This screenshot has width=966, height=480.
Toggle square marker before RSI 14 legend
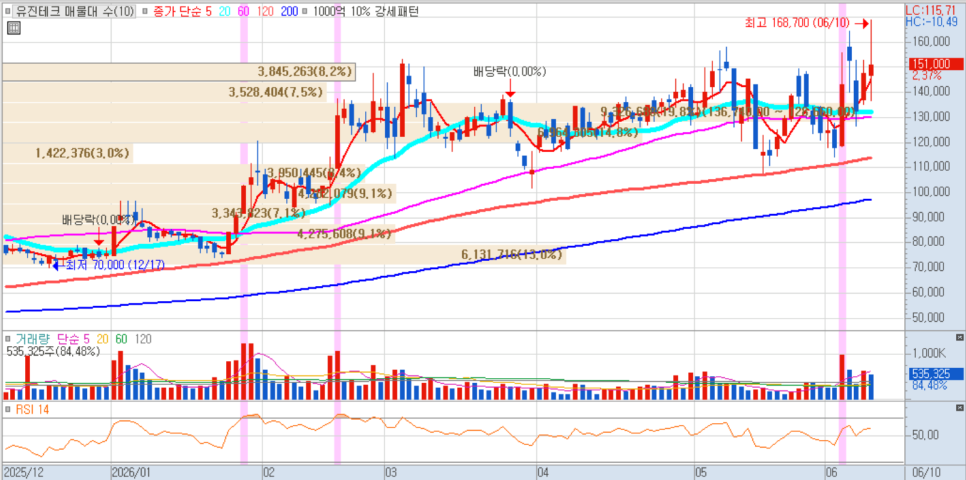pyautogui.click(x=9, y=409)
